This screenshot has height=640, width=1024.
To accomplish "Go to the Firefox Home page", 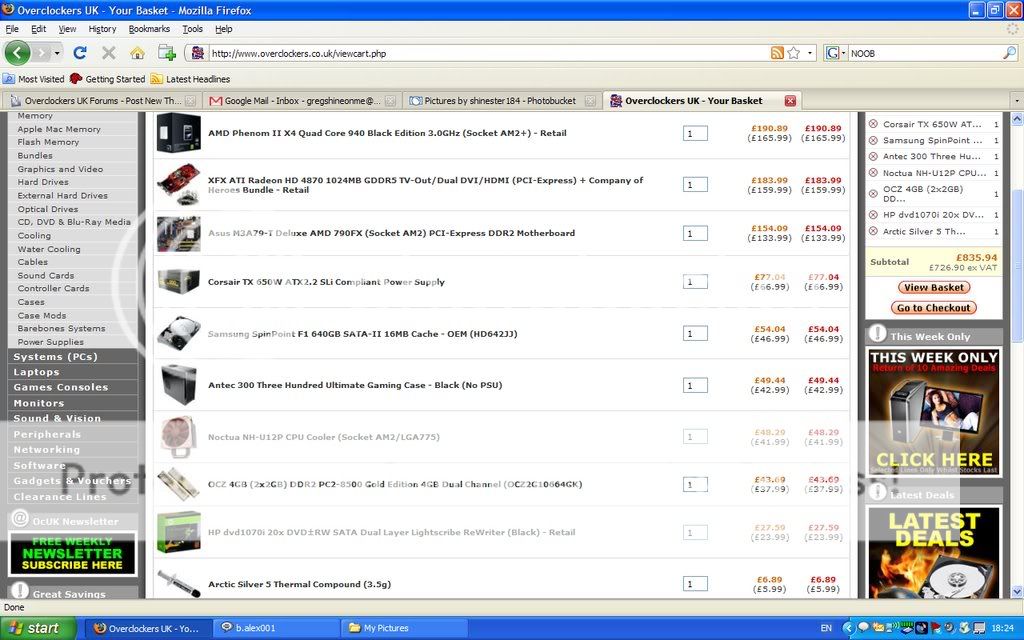I will (137, 53).
